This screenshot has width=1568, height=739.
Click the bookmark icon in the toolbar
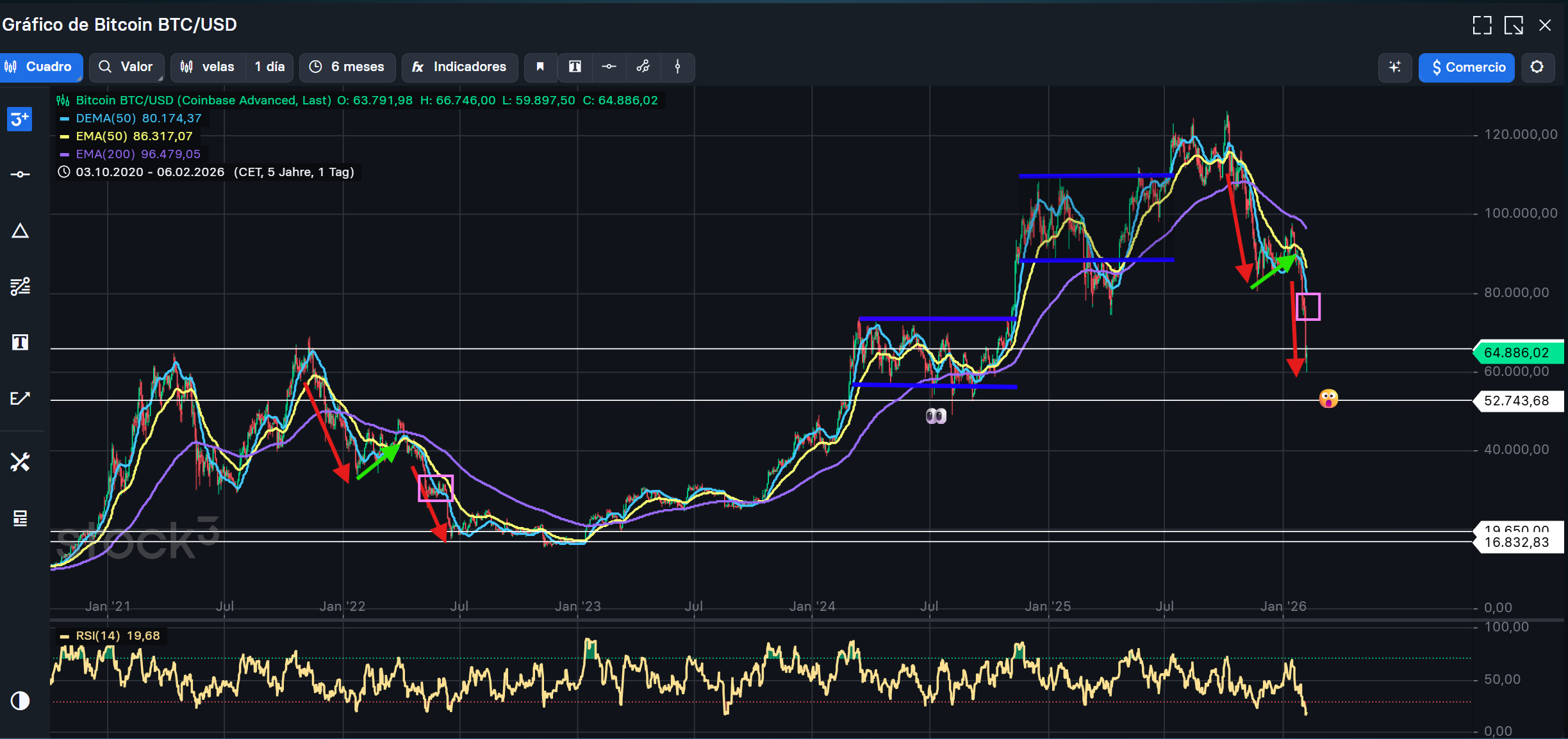coord(540,67)
